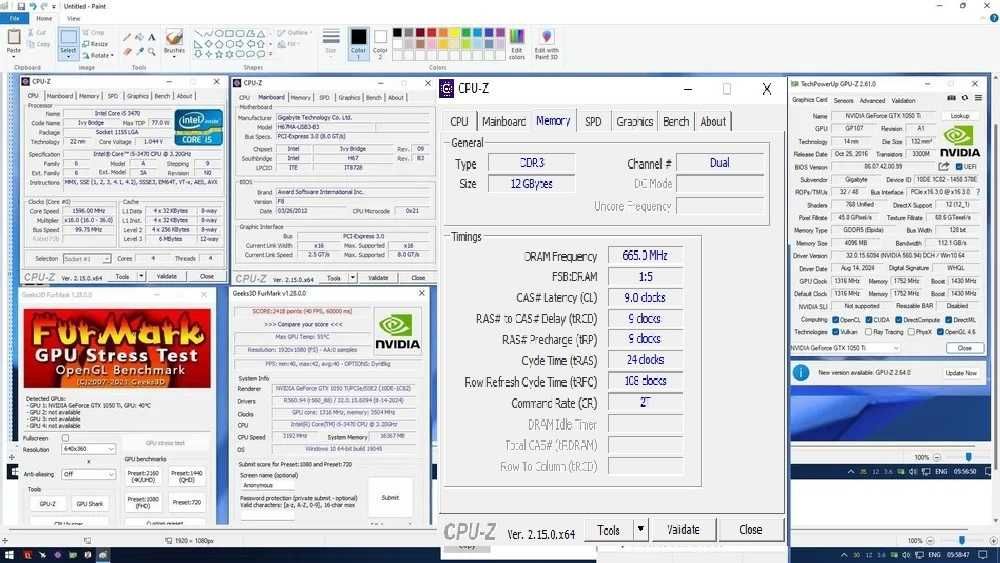Viewport: 1000px width, 563px height.
Task: Select the Text tool in Paint
Action: 152,37
